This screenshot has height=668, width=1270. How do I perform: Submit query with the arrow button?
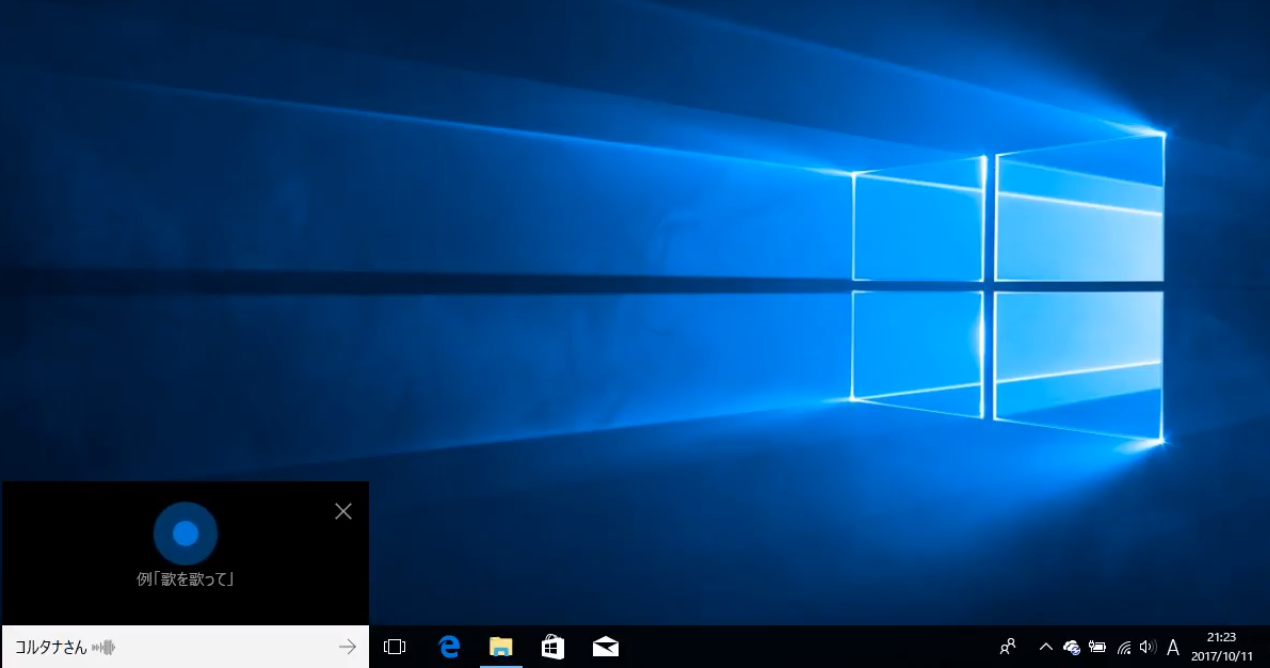tap(347, 647)
